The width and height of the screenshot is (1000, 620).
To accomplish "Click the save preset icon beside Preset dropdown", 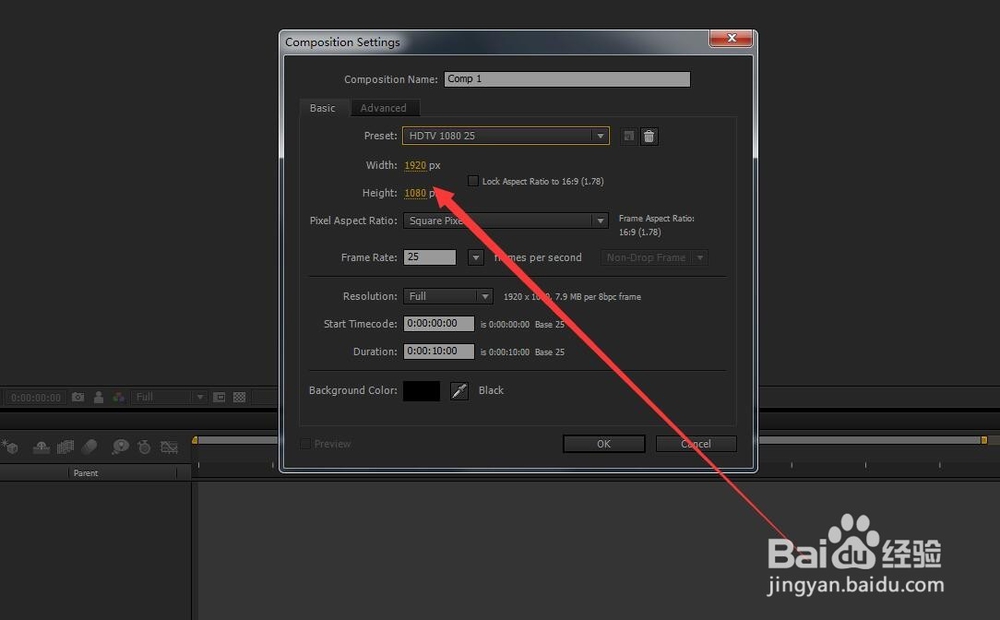I will pyautogui.click(x=629, y=136).
